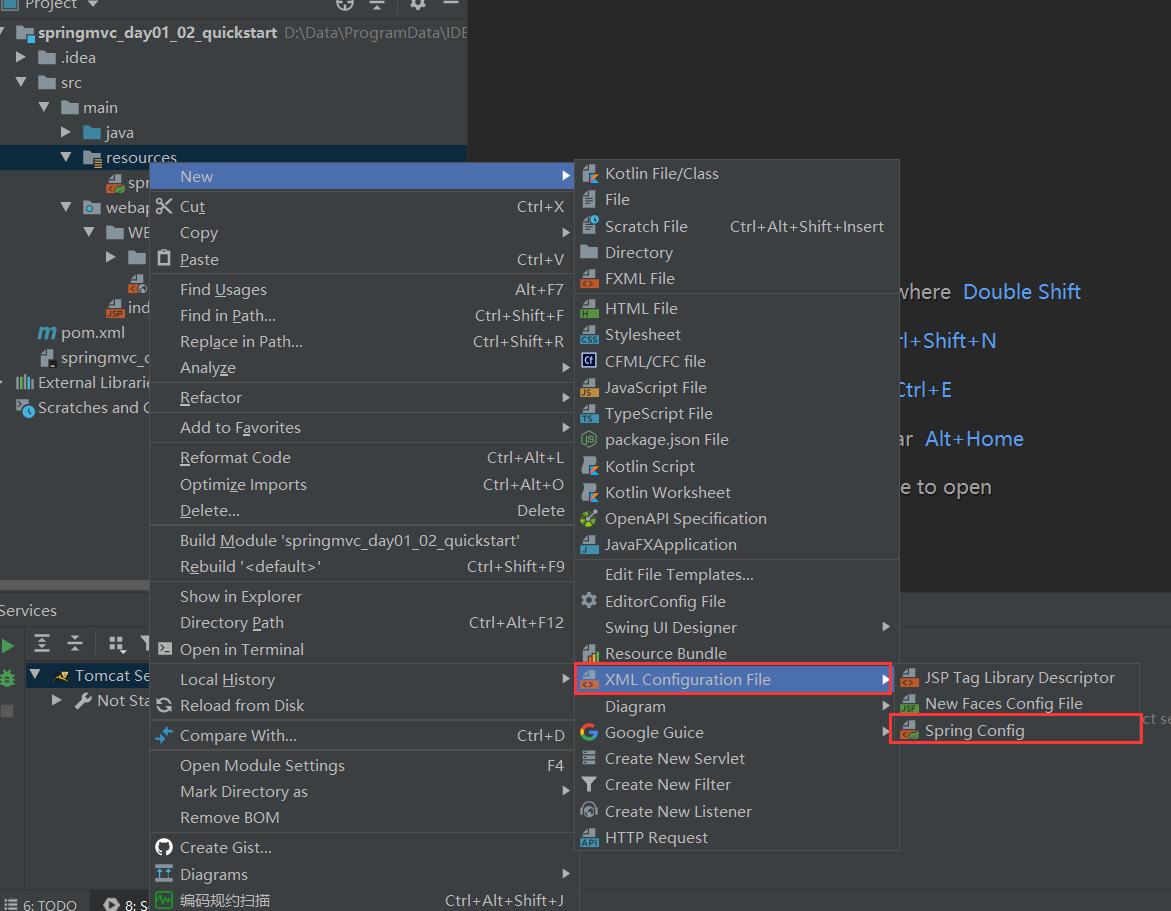
Task: Expand the Not Started node arrow
Action: click(x=57, y=700)
